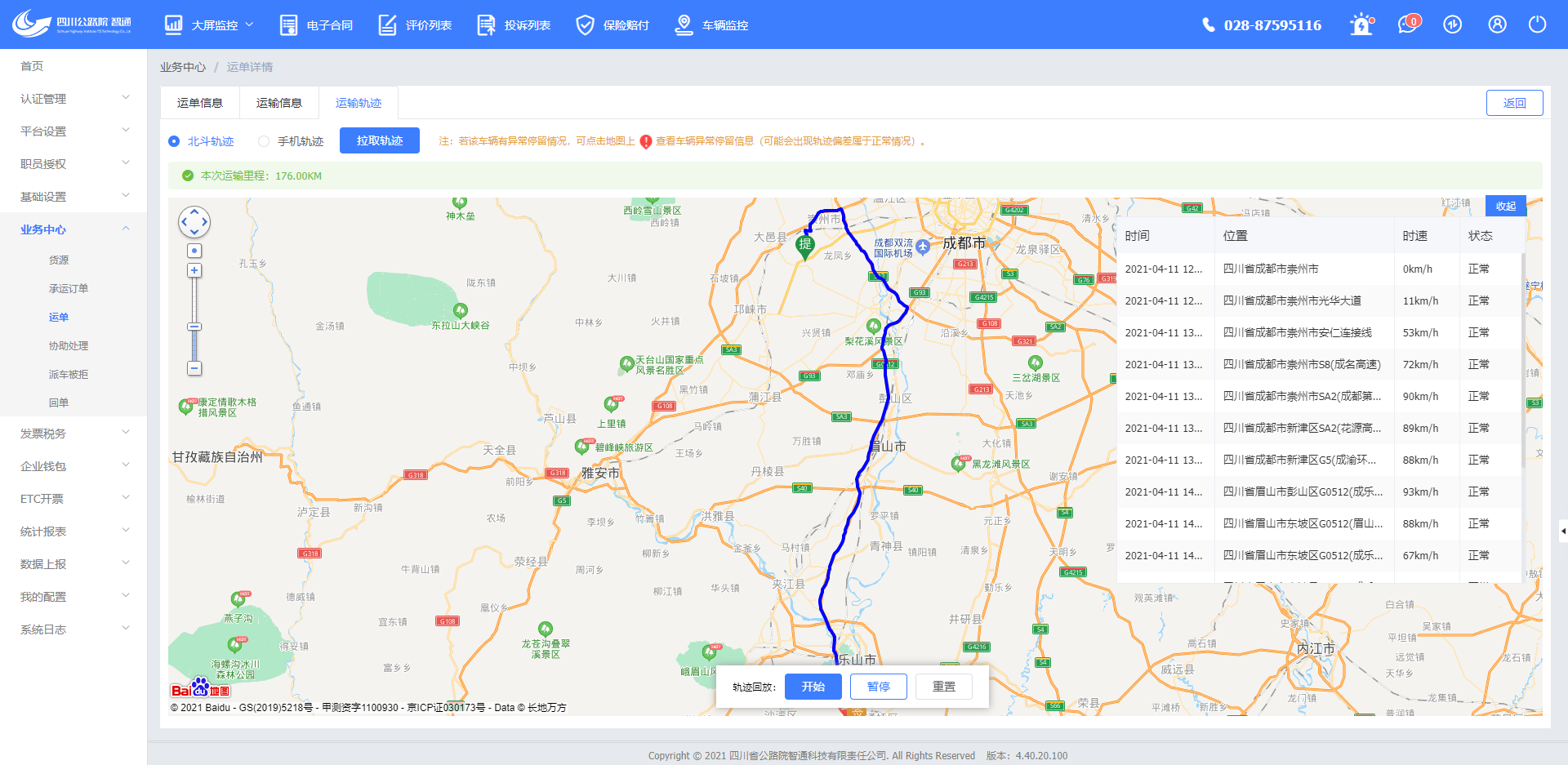The image size is (1568, 765).
Task: Select the 手机轨迹 radio option
Action: [x=264, y=141]
